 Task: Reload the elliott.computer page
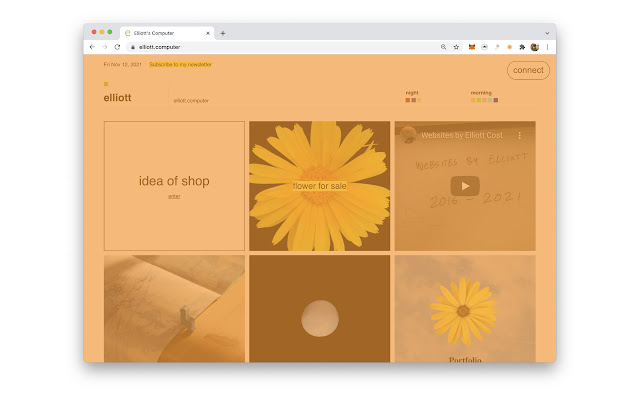pyautogui.click(x=118, y=47)
